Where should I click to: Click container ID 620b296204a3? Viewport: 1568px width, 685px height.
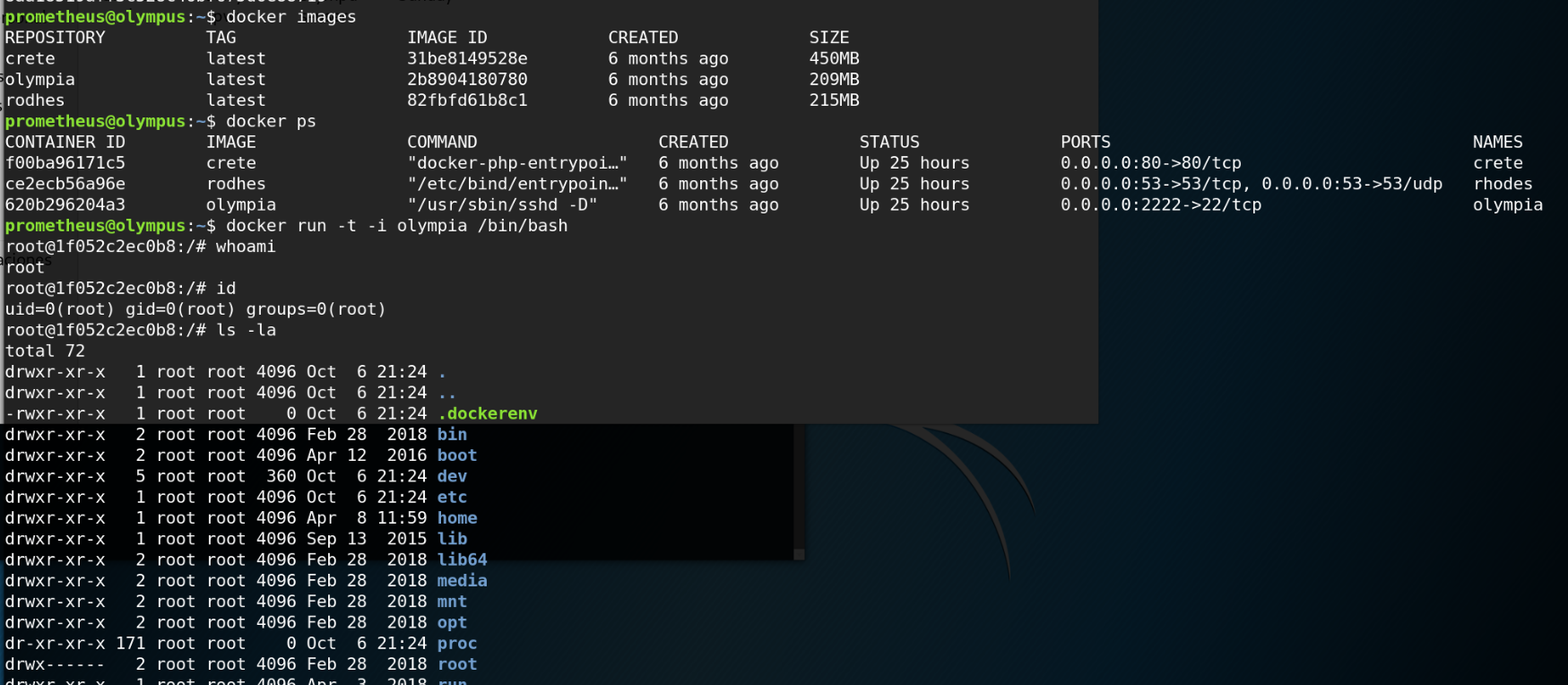click(x=65, y=204)
